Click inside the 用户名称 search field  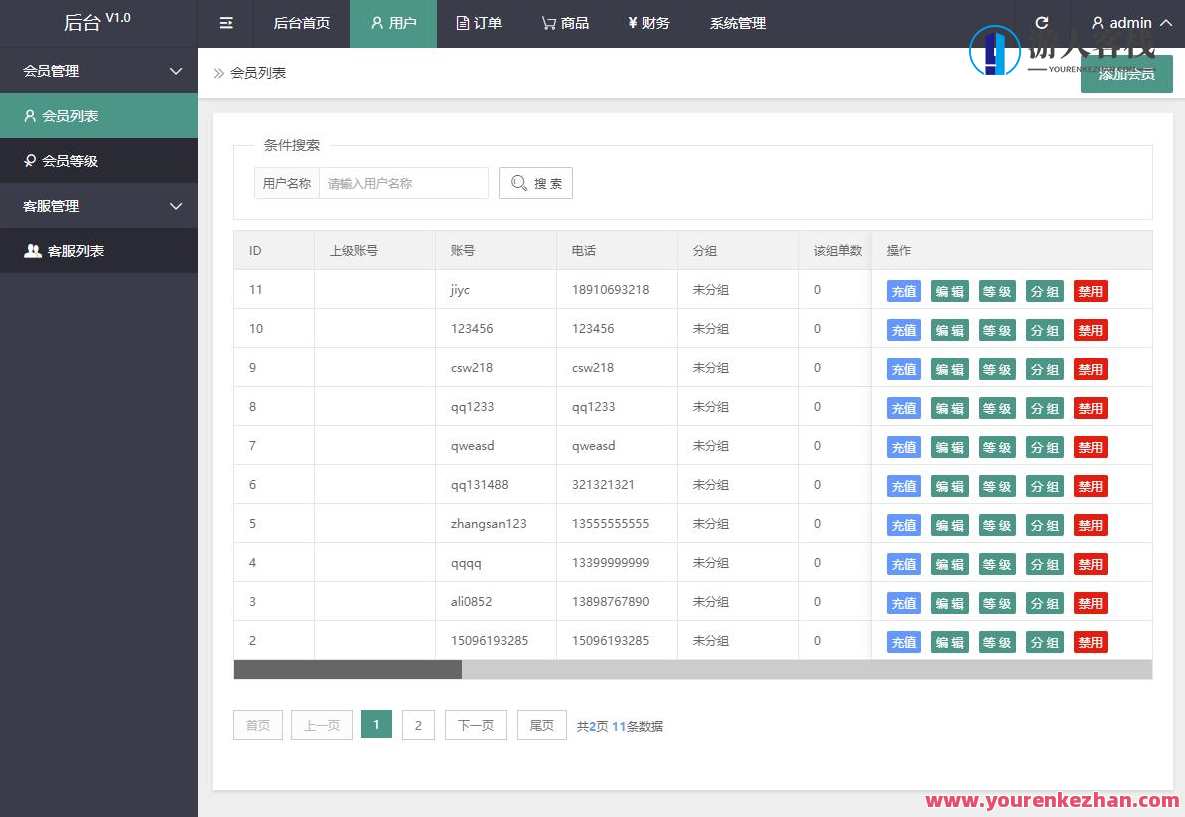[404, 183]
